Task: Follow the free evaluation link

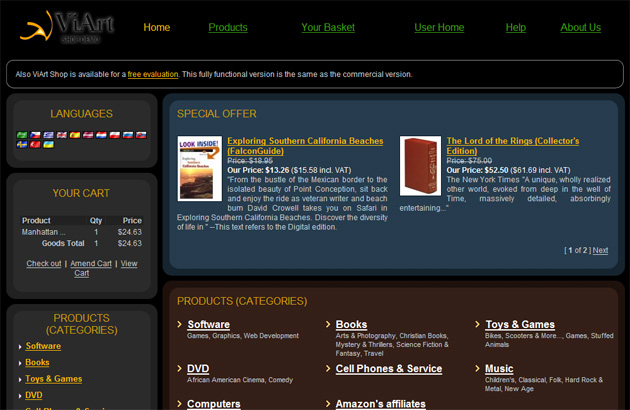Action: [x=153, y=74]
